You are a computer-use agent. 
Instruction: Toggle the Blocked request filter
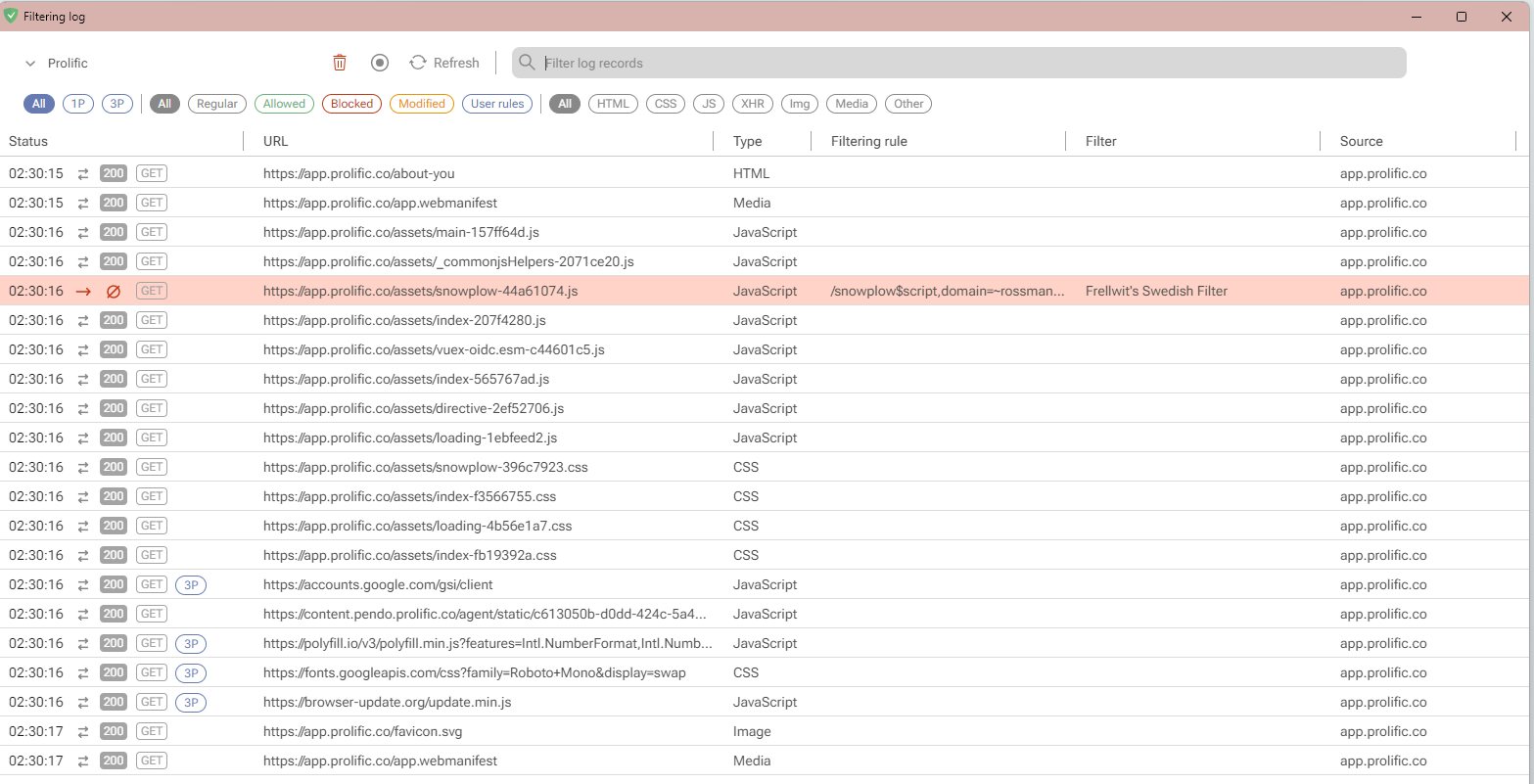pyautogui.click(x=351, y=103)
